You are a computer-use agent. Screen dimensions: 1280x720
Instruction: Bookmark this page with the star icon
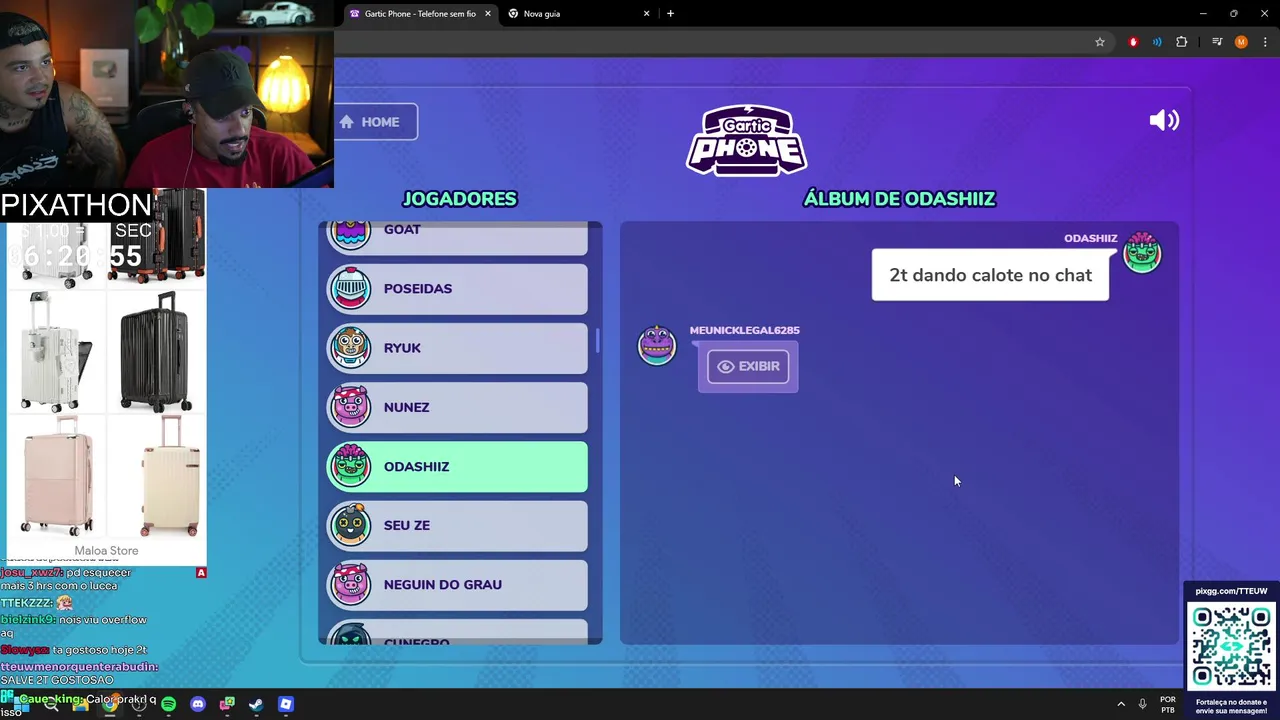(1100, 42)
